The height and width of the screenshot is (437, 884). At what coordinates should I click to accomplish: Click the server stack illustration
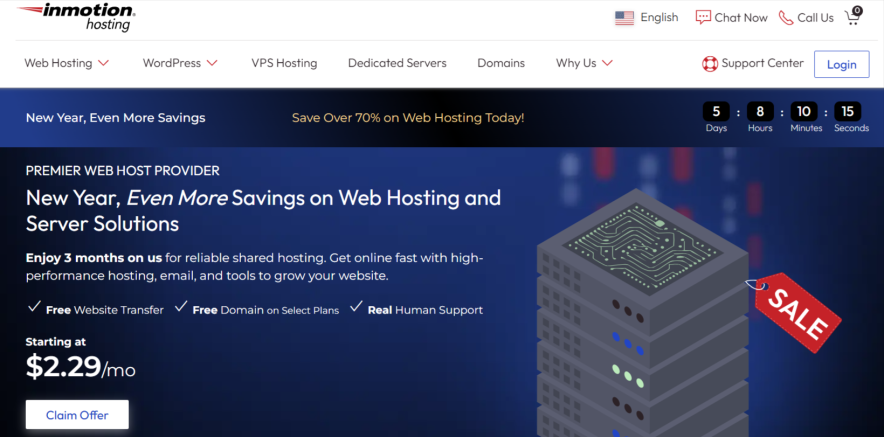(x=643, y=316)
